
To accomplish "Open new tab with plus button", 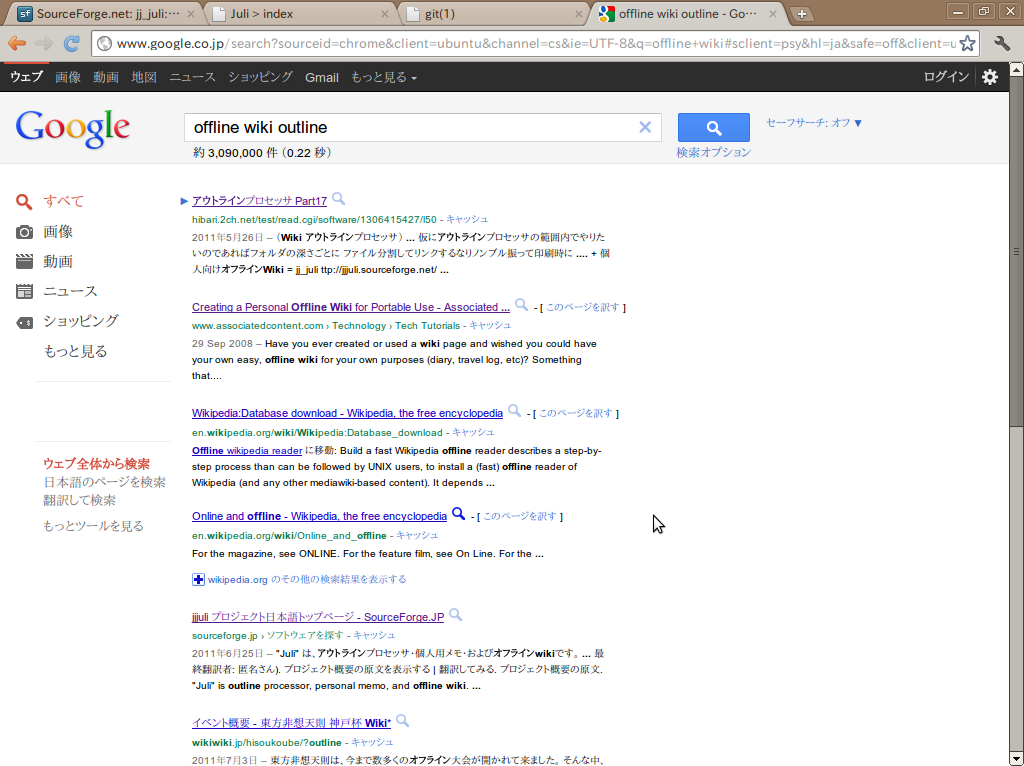I will (x=802, y=14).
